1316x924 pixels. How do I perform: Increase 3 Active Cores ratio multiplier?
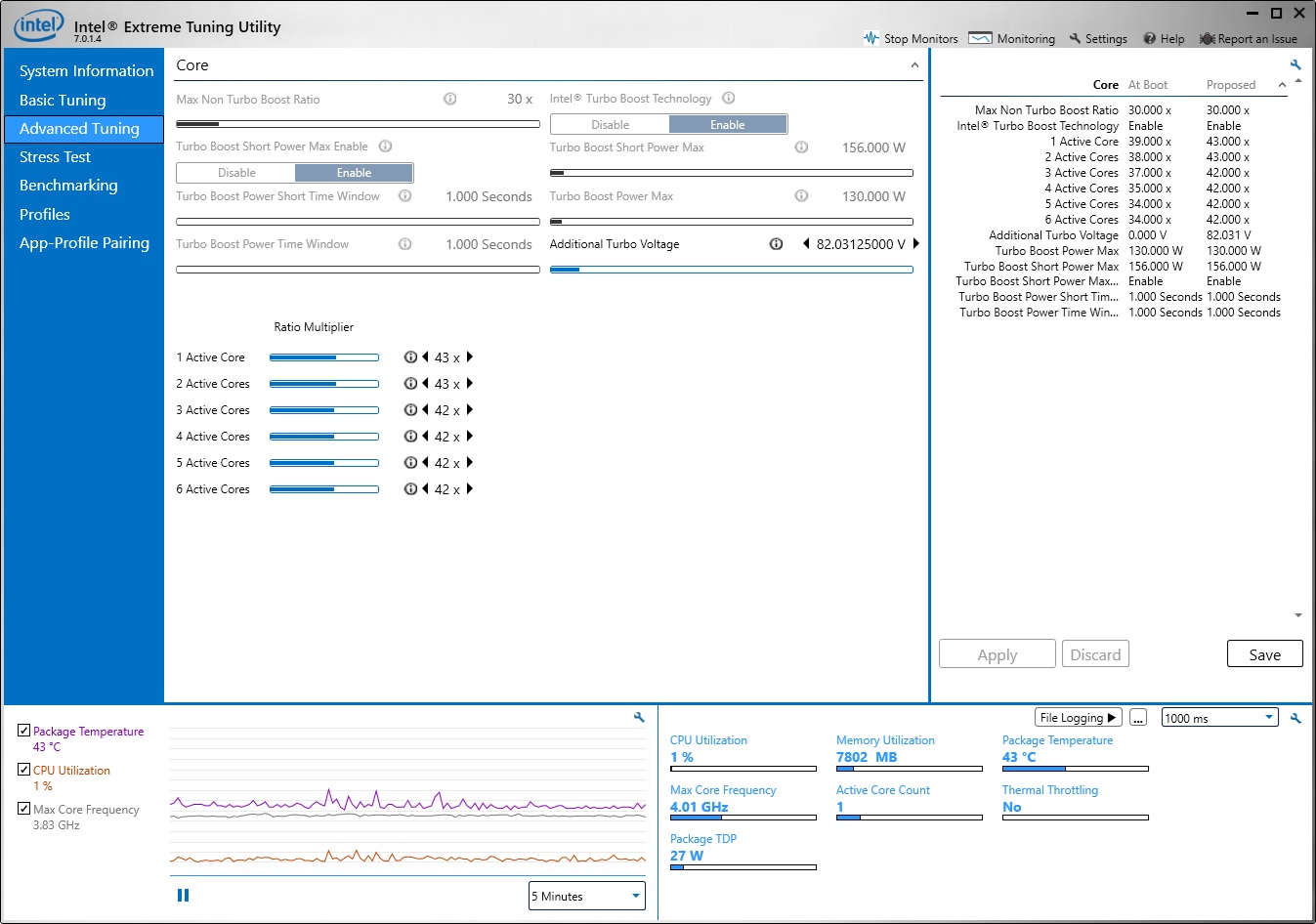pyautogui.click(x=470, y=410)
